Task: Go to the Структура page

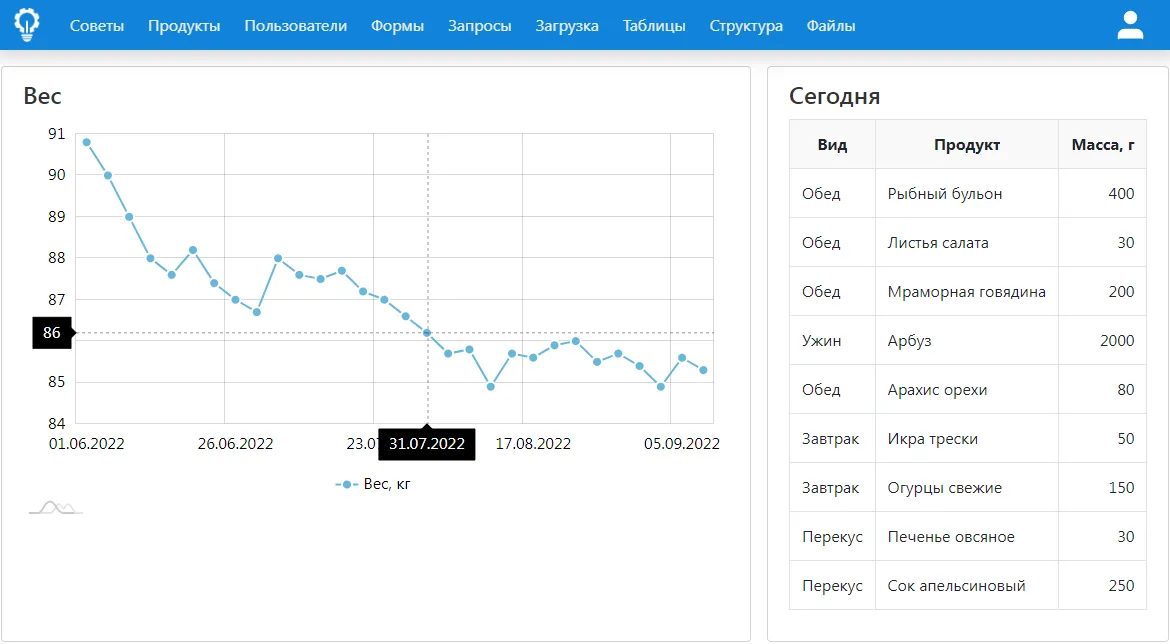Action: [x=746, y=25]
